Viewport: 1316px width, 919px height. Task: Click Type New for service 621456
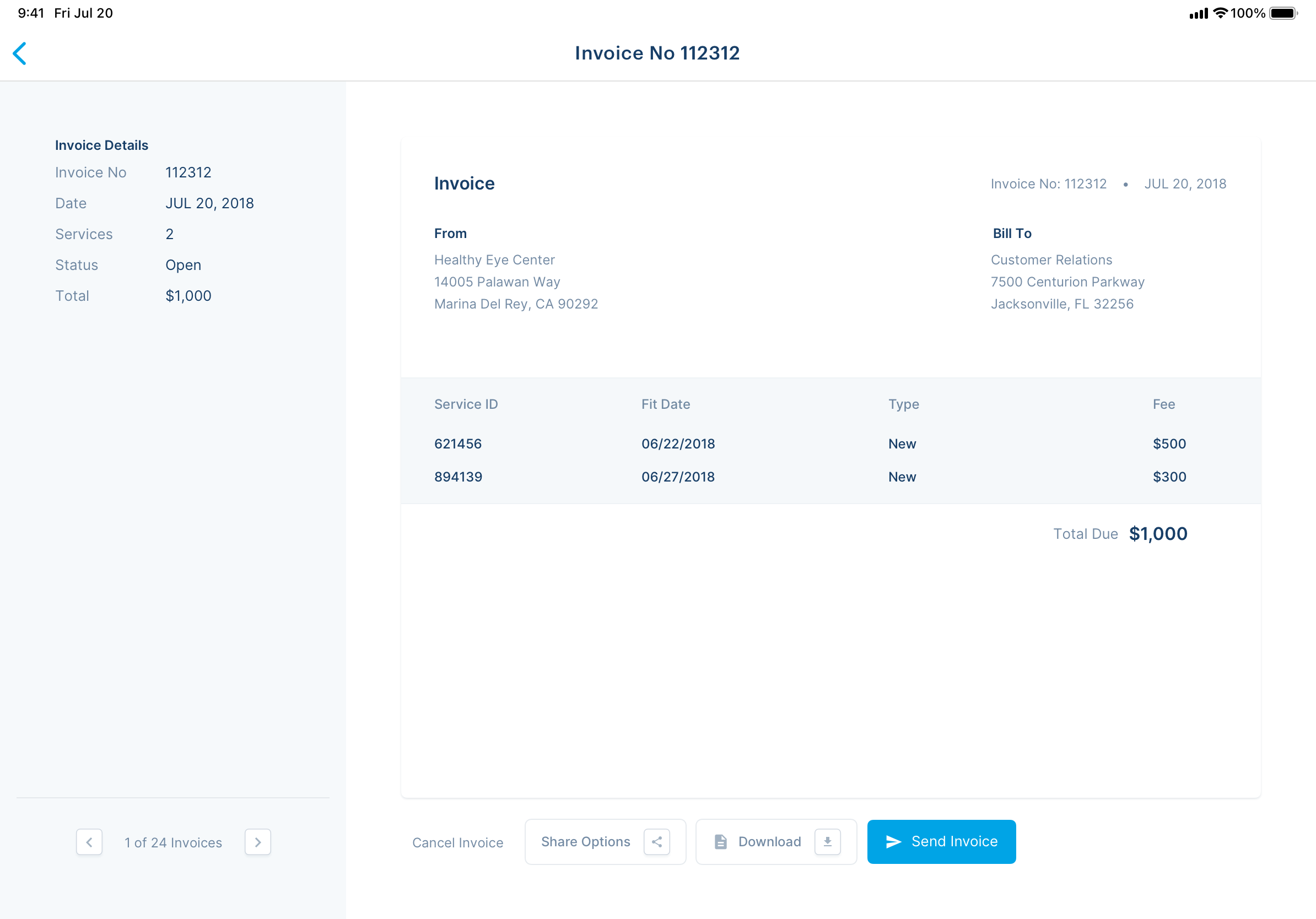(x=902, y=444)
